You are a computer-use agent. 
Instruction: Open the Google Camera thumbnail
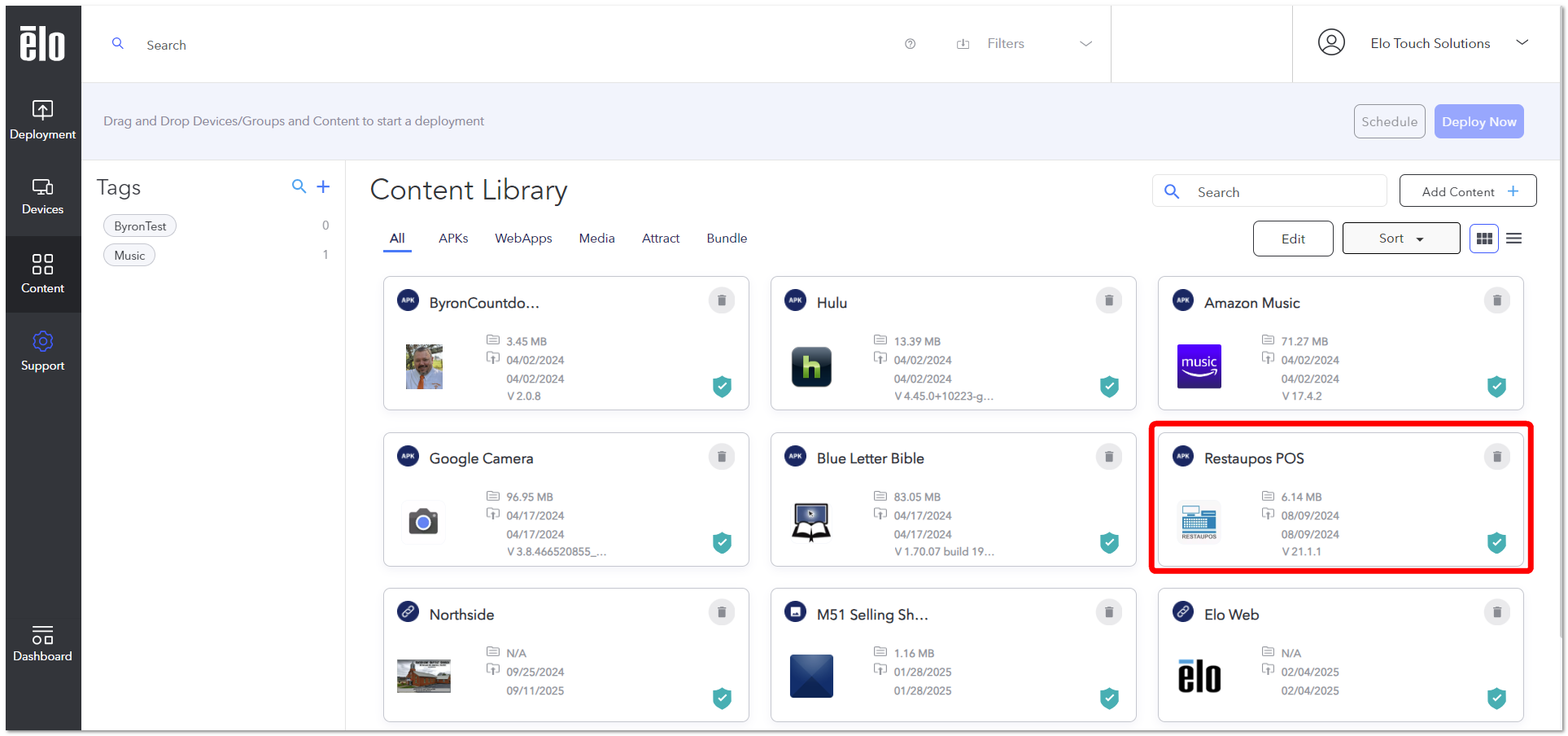click(423, 521)
